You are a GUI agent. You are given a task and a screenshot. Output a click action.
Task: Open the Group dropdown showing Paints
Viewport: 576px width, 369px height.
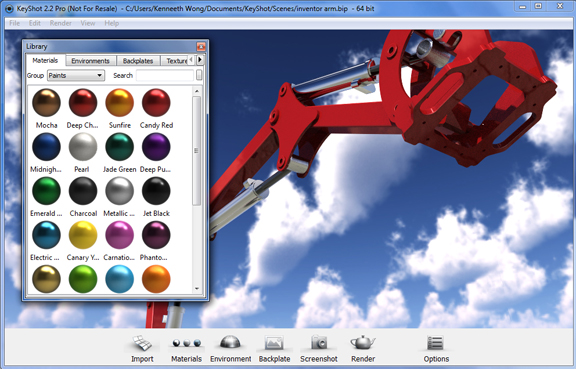point(76,75)
